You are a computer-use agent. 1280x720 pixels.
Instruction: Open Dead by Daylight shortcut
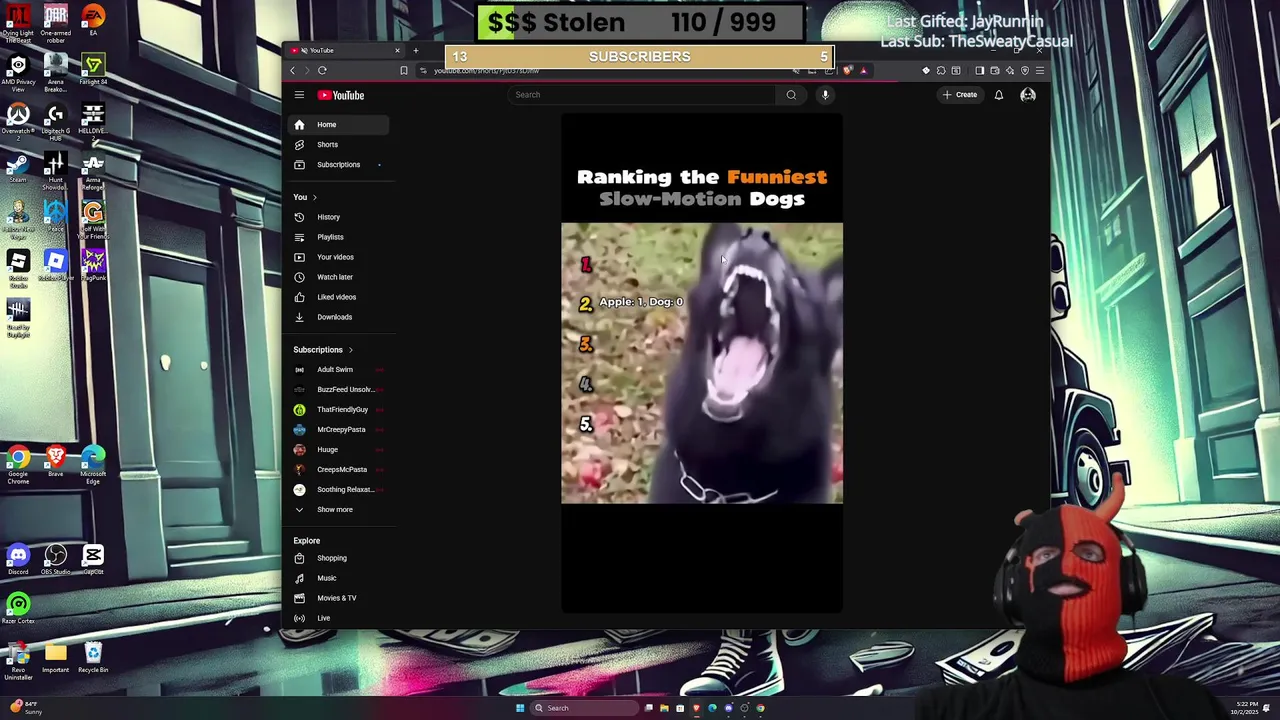[18, 319]
